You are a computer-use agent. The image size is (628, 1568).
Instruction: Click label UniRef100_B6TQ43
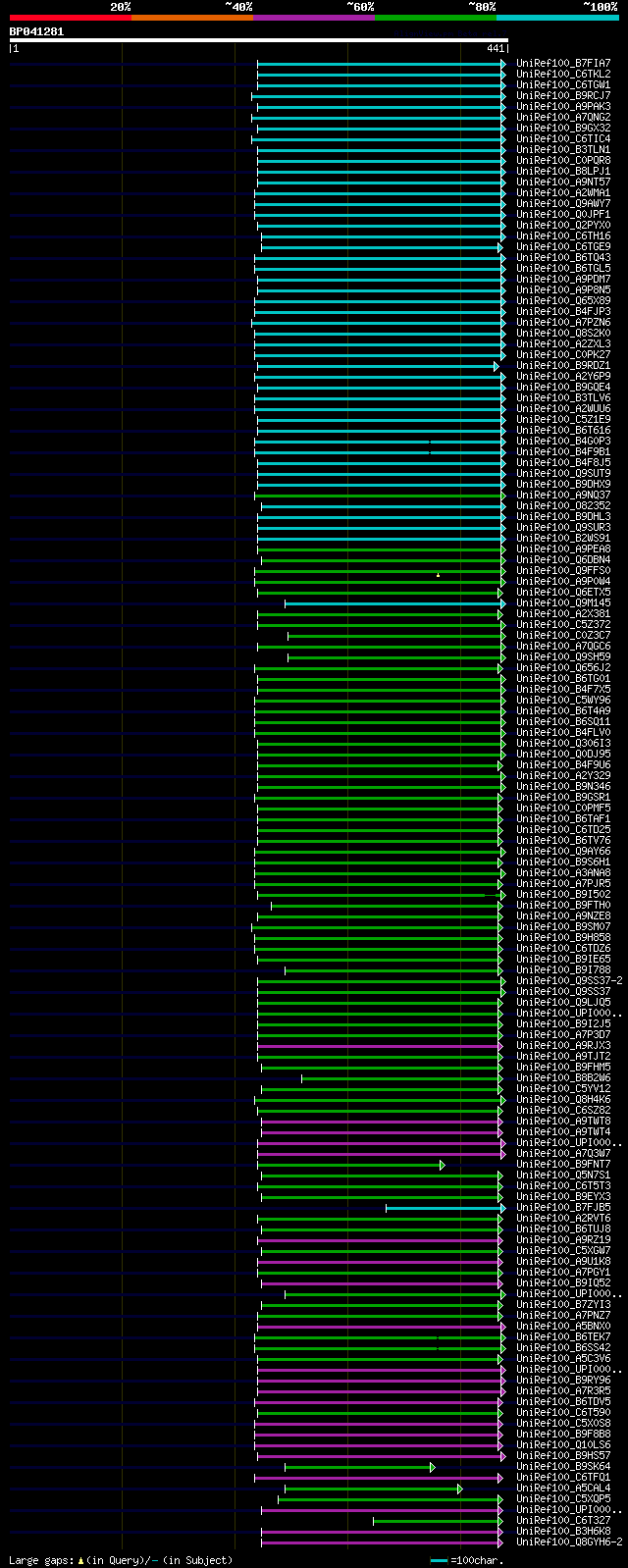click(563, 257)
